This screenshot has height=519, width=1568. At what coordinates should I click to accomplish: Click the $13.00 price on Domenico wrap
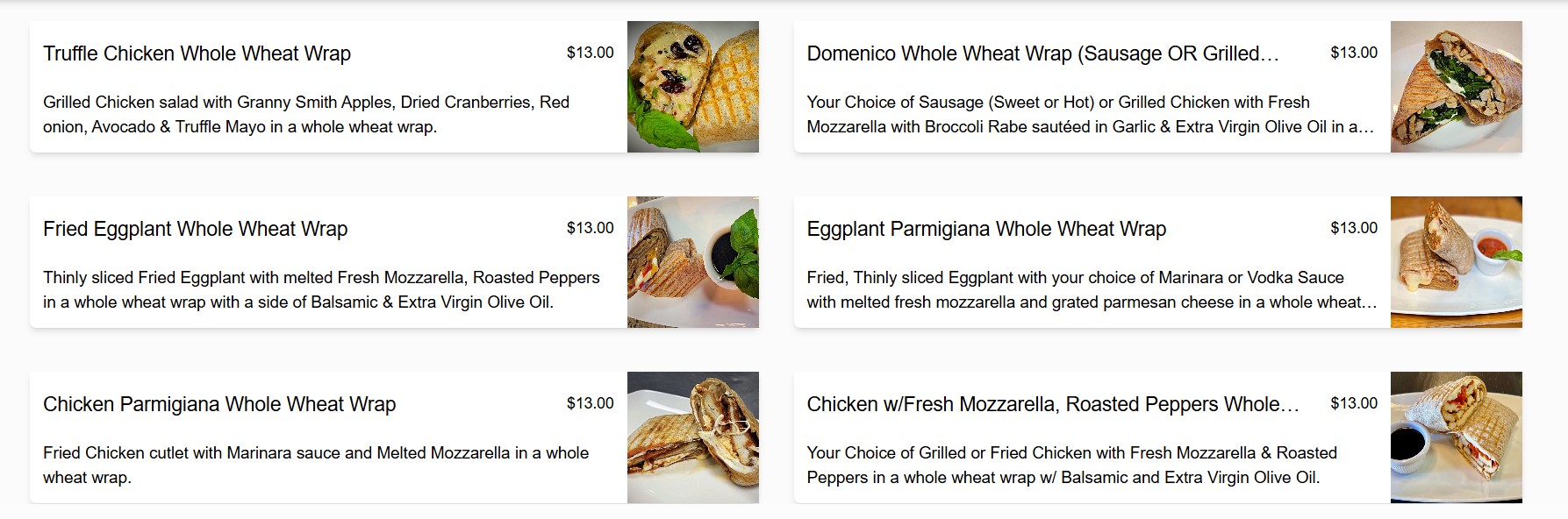(1355, 53)
